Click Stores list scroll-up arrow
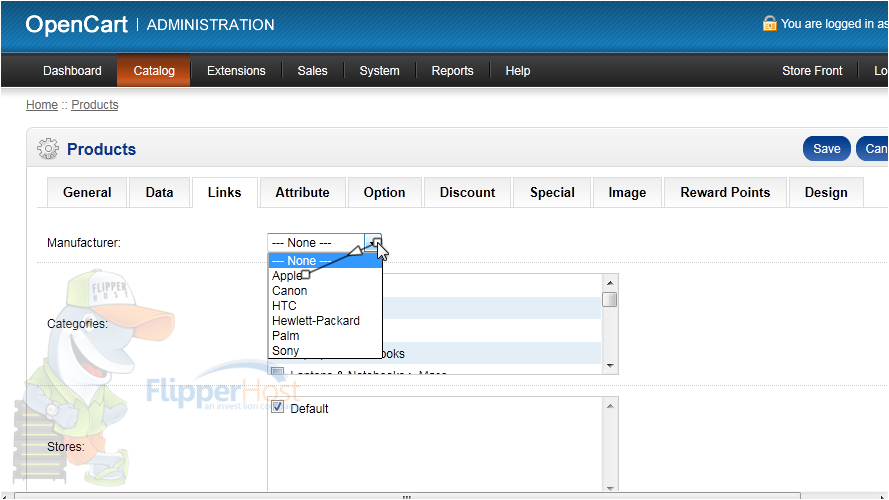The image size is (889, 500). click(x=610, y=405)
